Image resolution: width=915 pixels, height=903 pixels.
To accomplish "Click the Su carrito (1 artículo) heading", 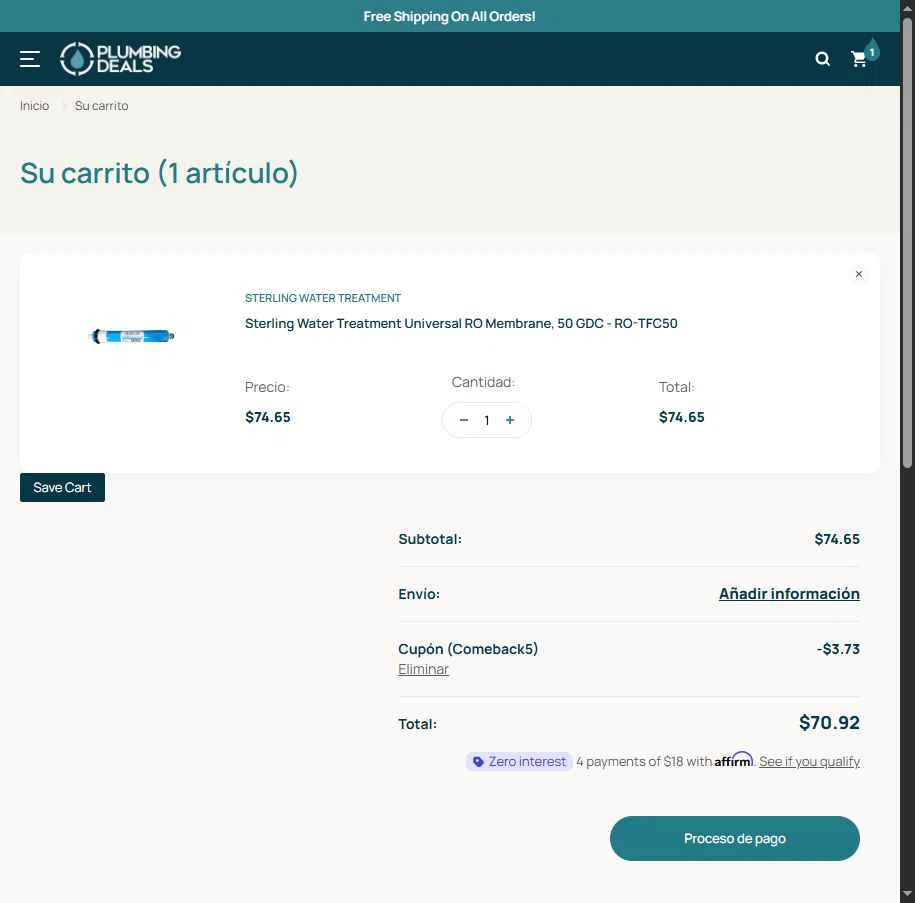I will [x=159, y=173].
